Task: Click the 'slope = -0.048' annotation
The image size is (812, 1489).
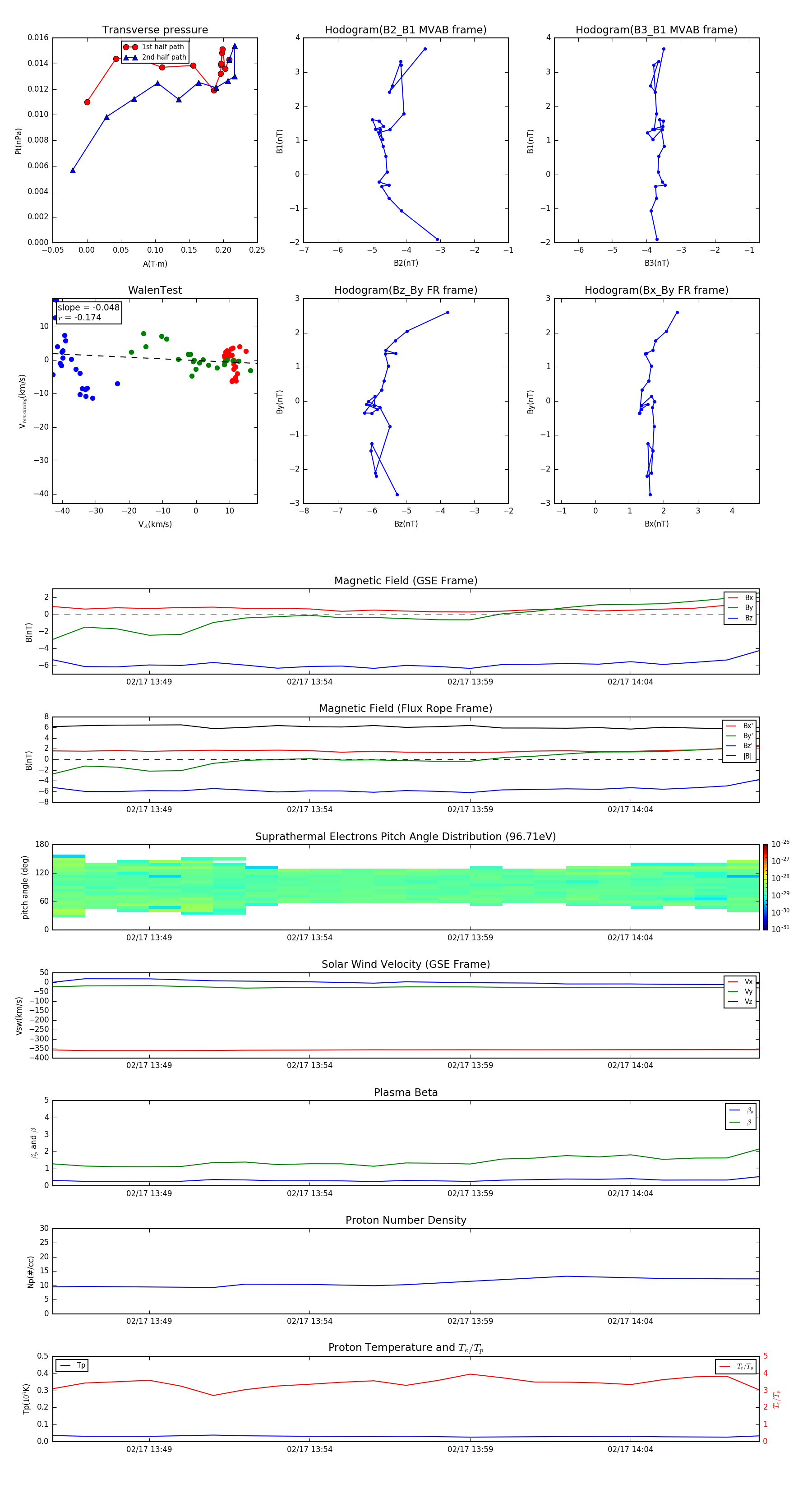Action: point(88,308)
